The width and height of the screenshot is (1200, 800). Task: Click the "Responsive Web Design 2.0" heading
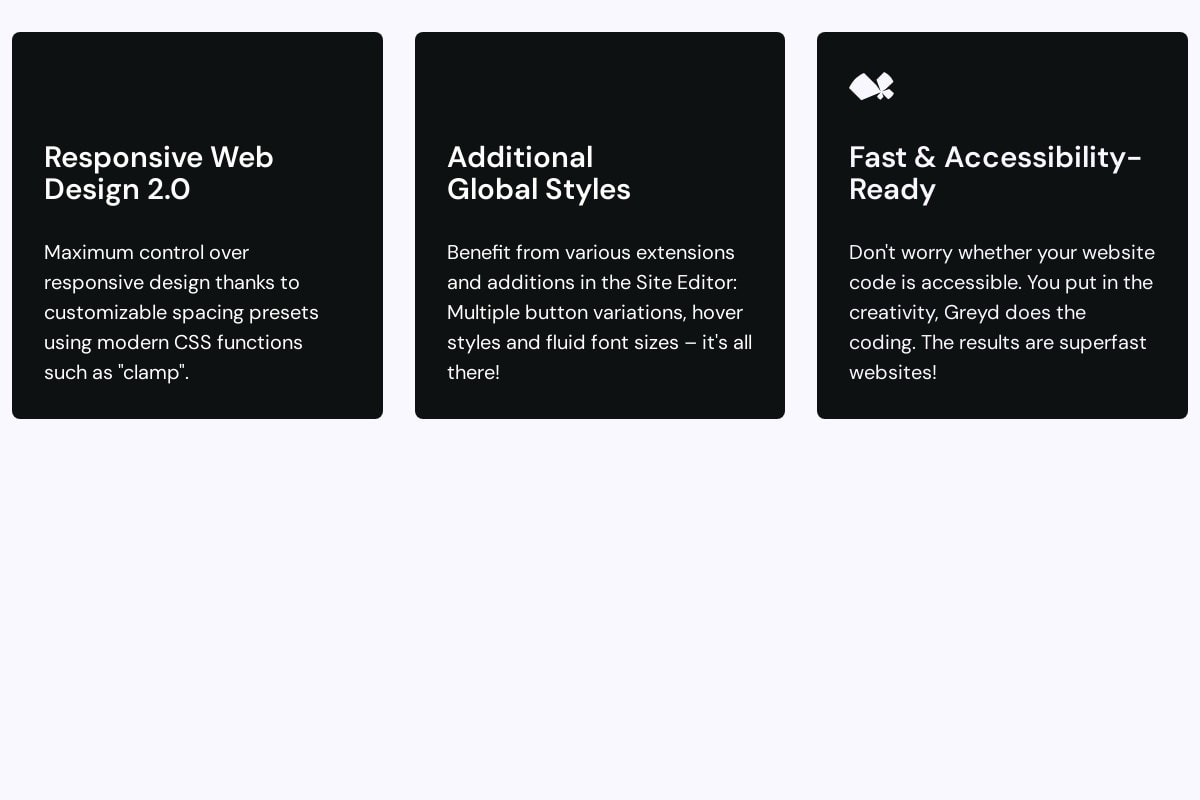pyautogui.click(x=159, y=173)
